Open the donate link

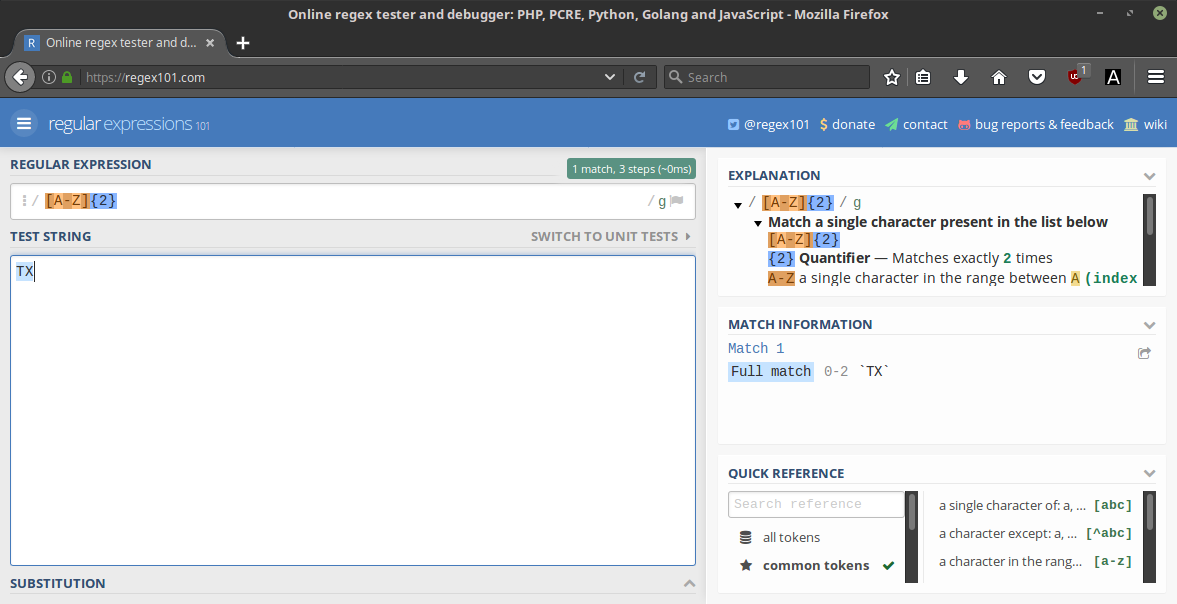847,125
